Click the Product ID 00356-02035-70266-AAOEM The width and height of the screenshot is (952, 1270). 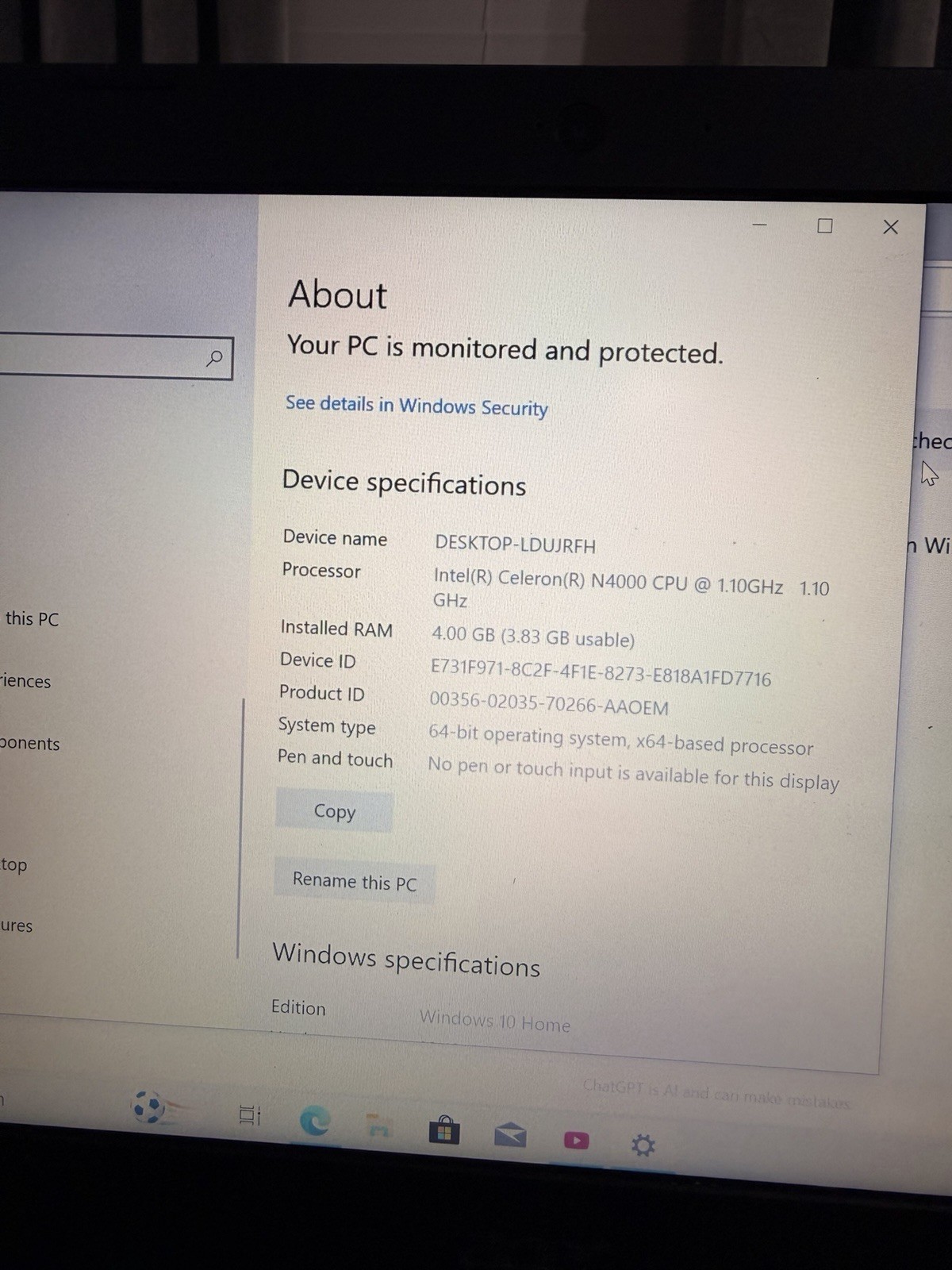pyautogui.click(x=549, y=703)
